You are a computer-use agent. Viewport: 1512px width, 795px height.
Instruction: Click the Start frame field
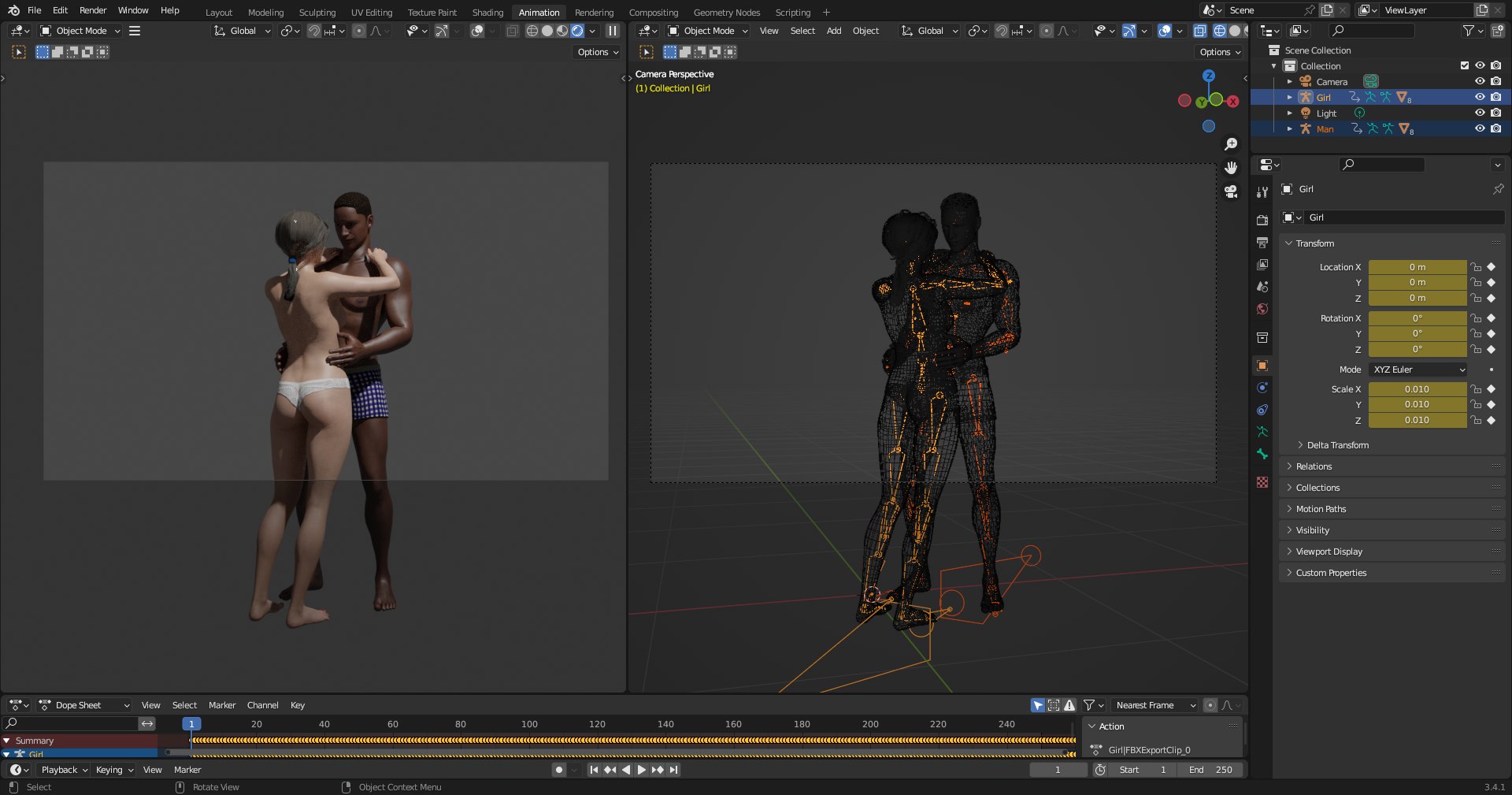pyautogui.click(x=1142, y=770)
